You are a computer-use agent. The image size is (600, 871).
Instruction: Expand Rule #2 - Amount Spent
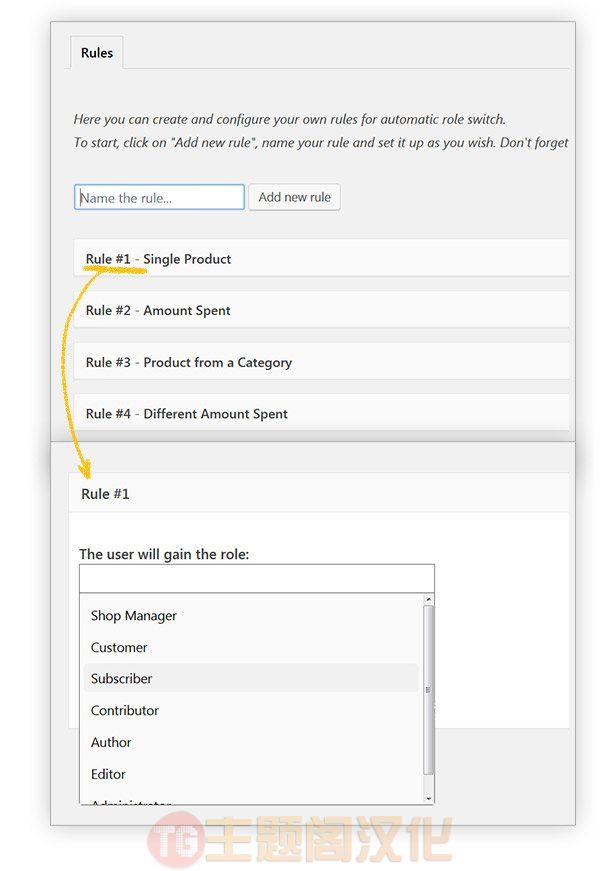322,310
